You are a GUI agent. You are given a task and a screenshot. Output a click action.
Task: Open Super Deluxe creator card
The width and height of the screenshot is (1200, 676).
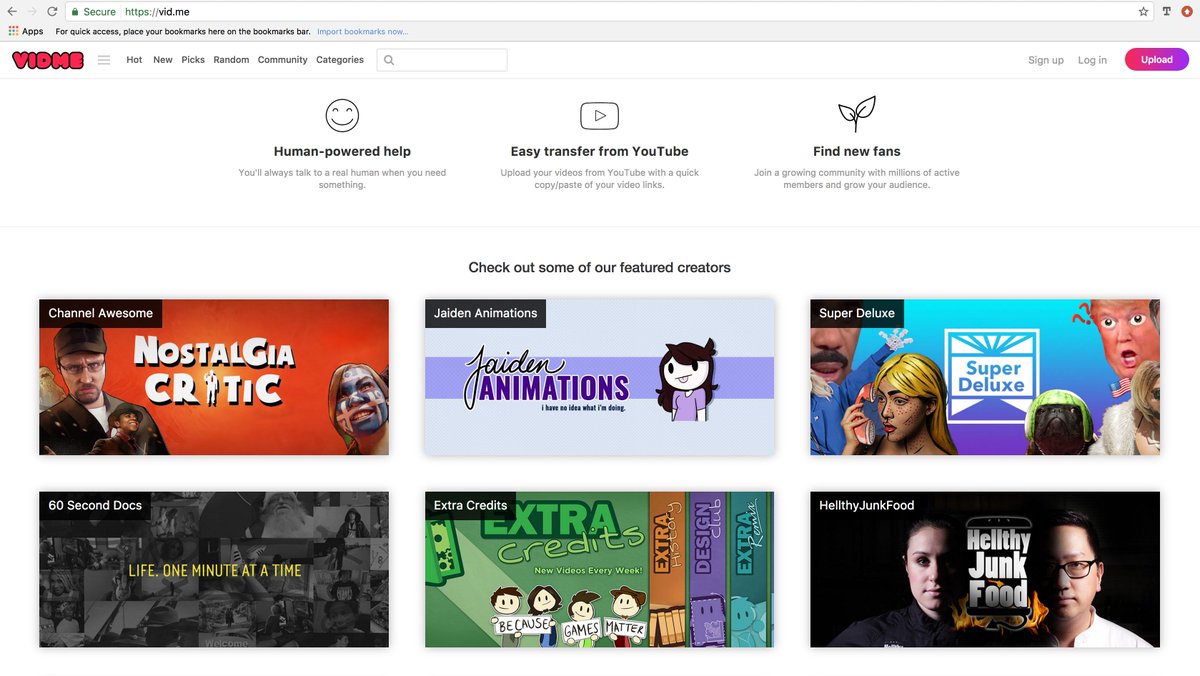click(985, 377)
